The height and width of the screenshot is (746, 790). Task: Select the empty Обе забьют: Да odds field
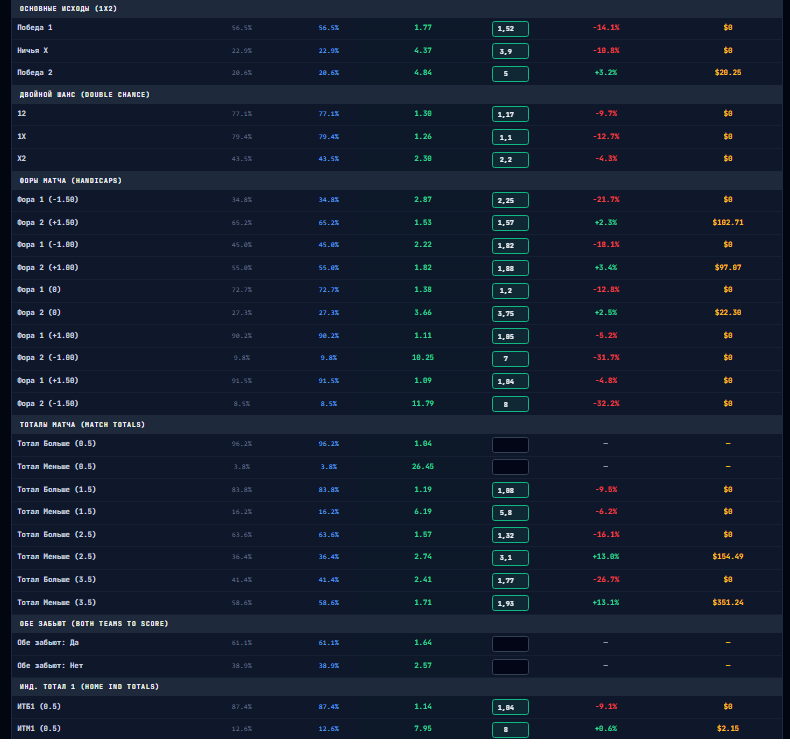coord(510,644)
